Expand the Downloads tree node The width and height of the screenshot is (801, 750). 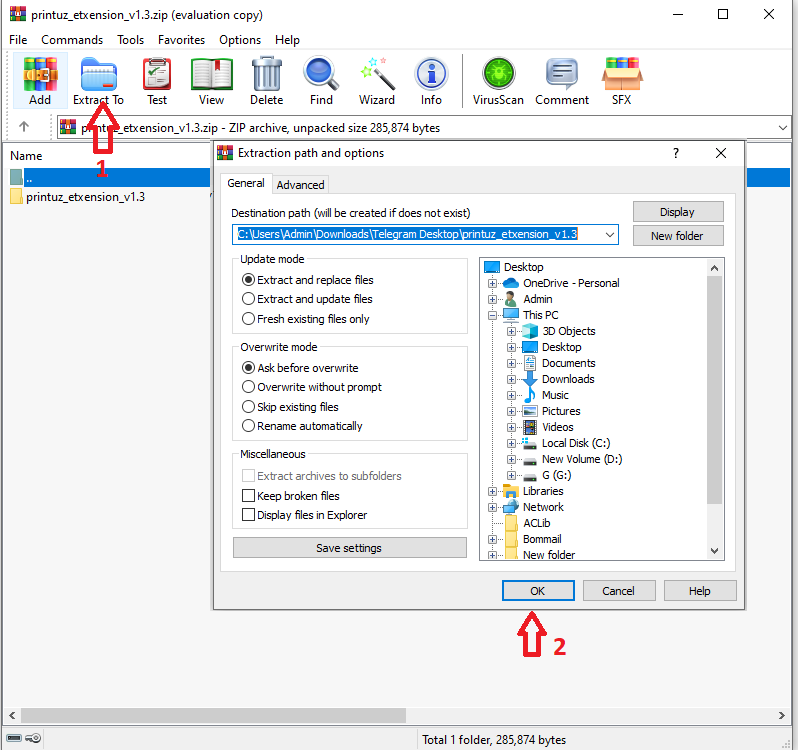[511, 379]
